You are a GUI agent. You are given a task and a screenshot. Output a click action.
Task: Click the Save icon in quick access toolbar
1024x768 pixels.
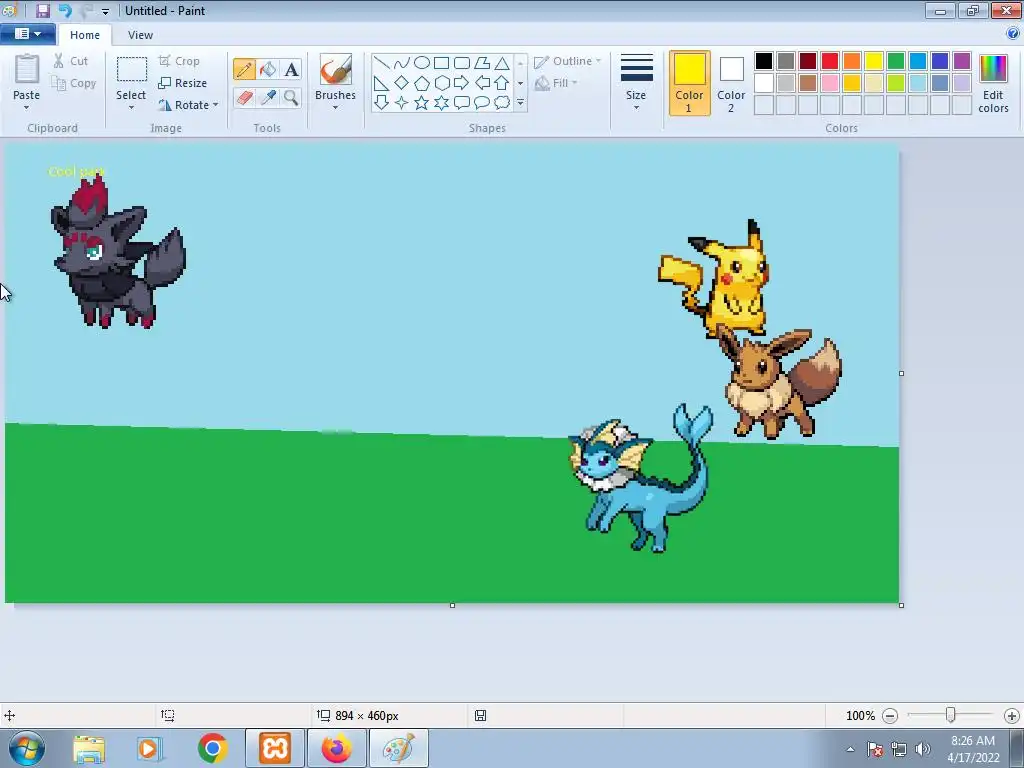point(43,10)
